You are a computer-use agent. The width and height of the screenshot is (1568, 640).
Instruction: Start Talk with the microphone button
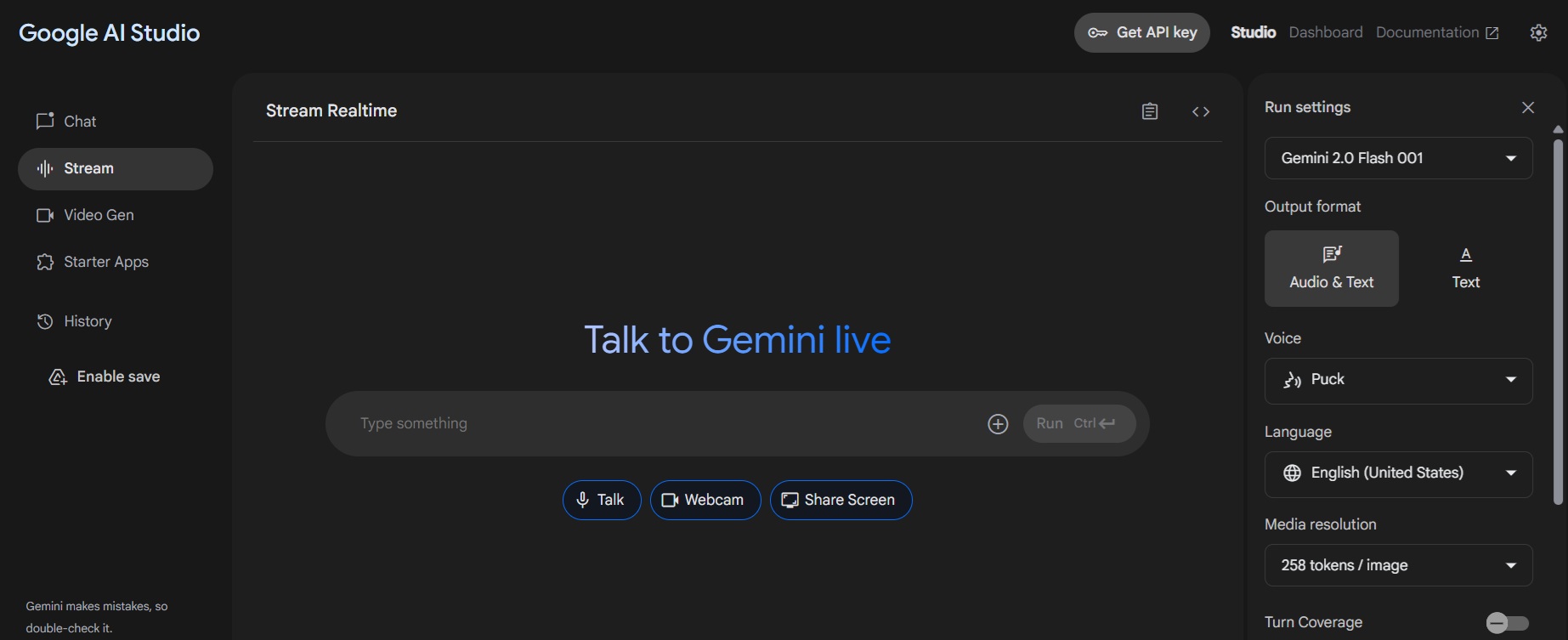(602, 500)
